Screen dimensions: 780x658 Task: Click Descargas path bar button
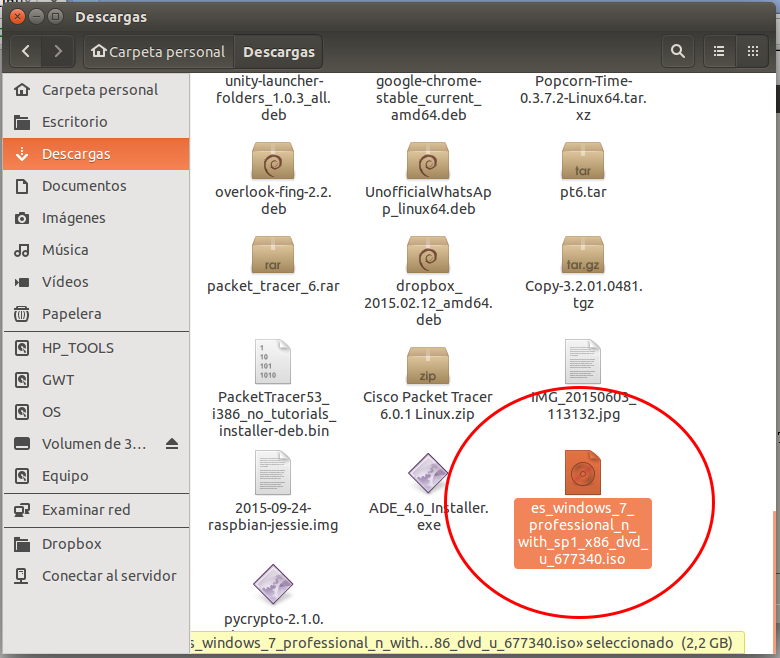pos(279,51)
